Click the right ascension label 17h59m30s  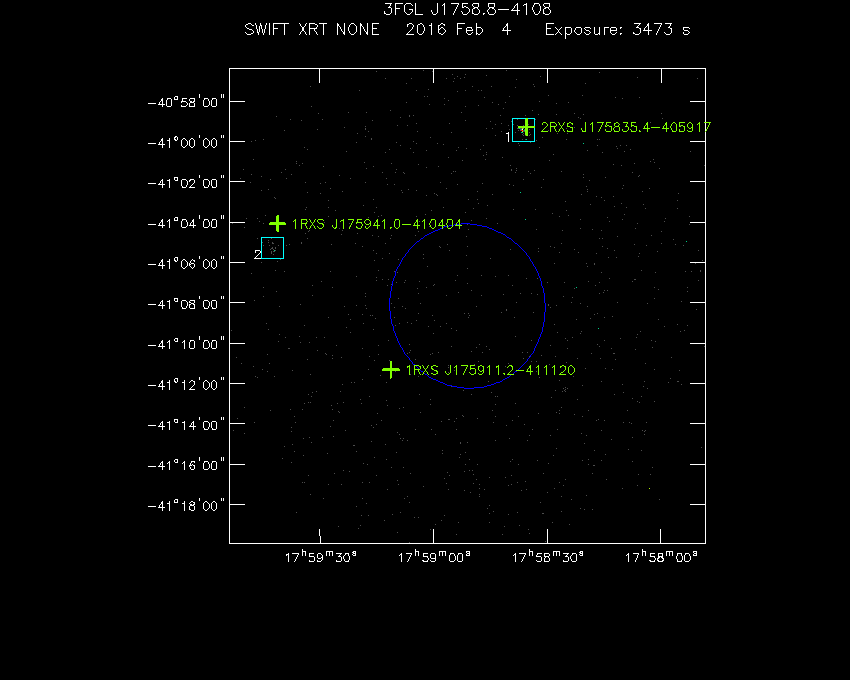[321, 557]
